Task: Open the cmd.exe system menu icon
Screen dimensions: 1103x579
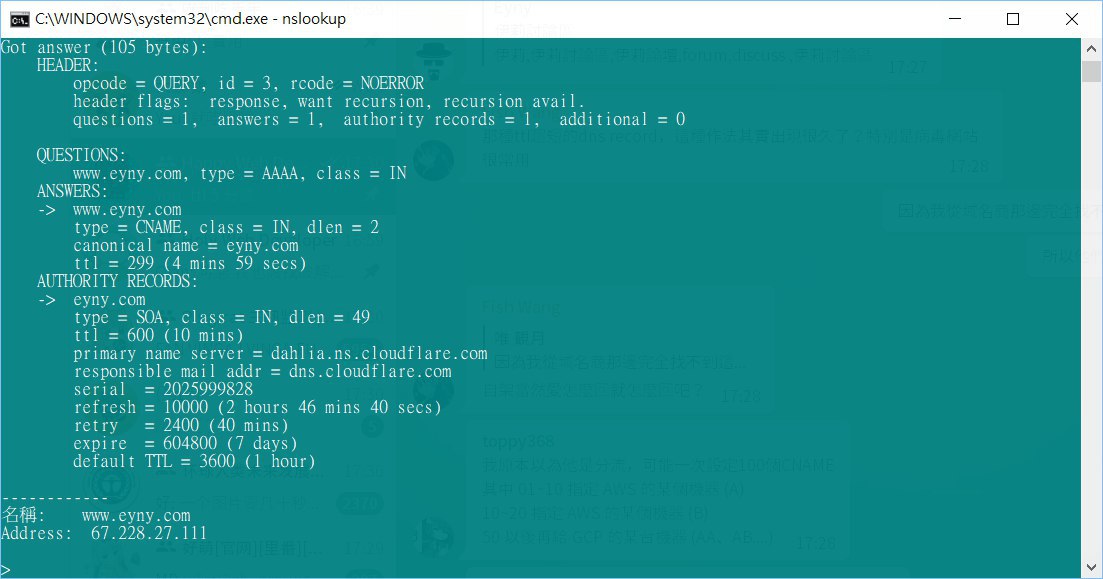Action: [x=19, y=19]
